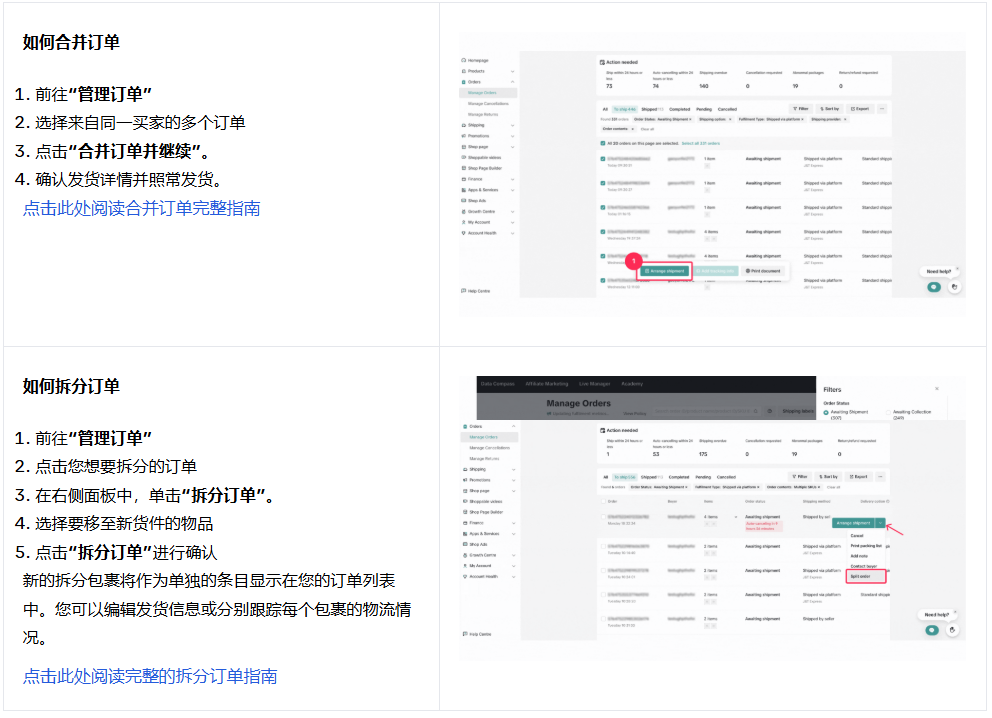Open green chat bubble in merge-orders screenshot
The width and height of the screenshot is (992, 718).
point(933,286)
